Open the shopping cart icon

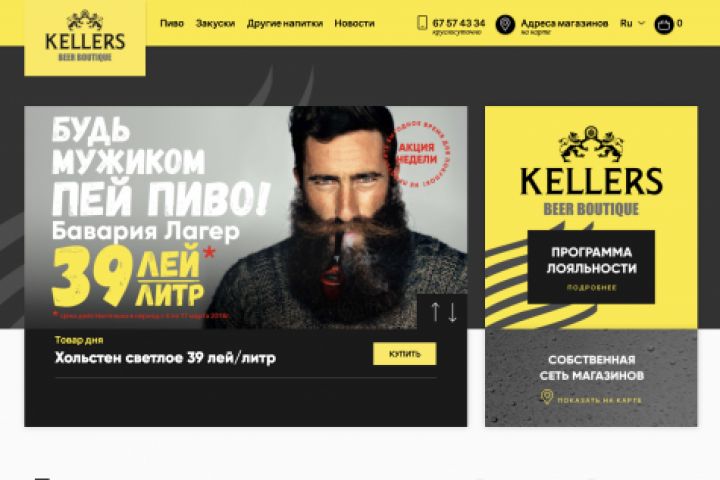(x=664, y=24)
